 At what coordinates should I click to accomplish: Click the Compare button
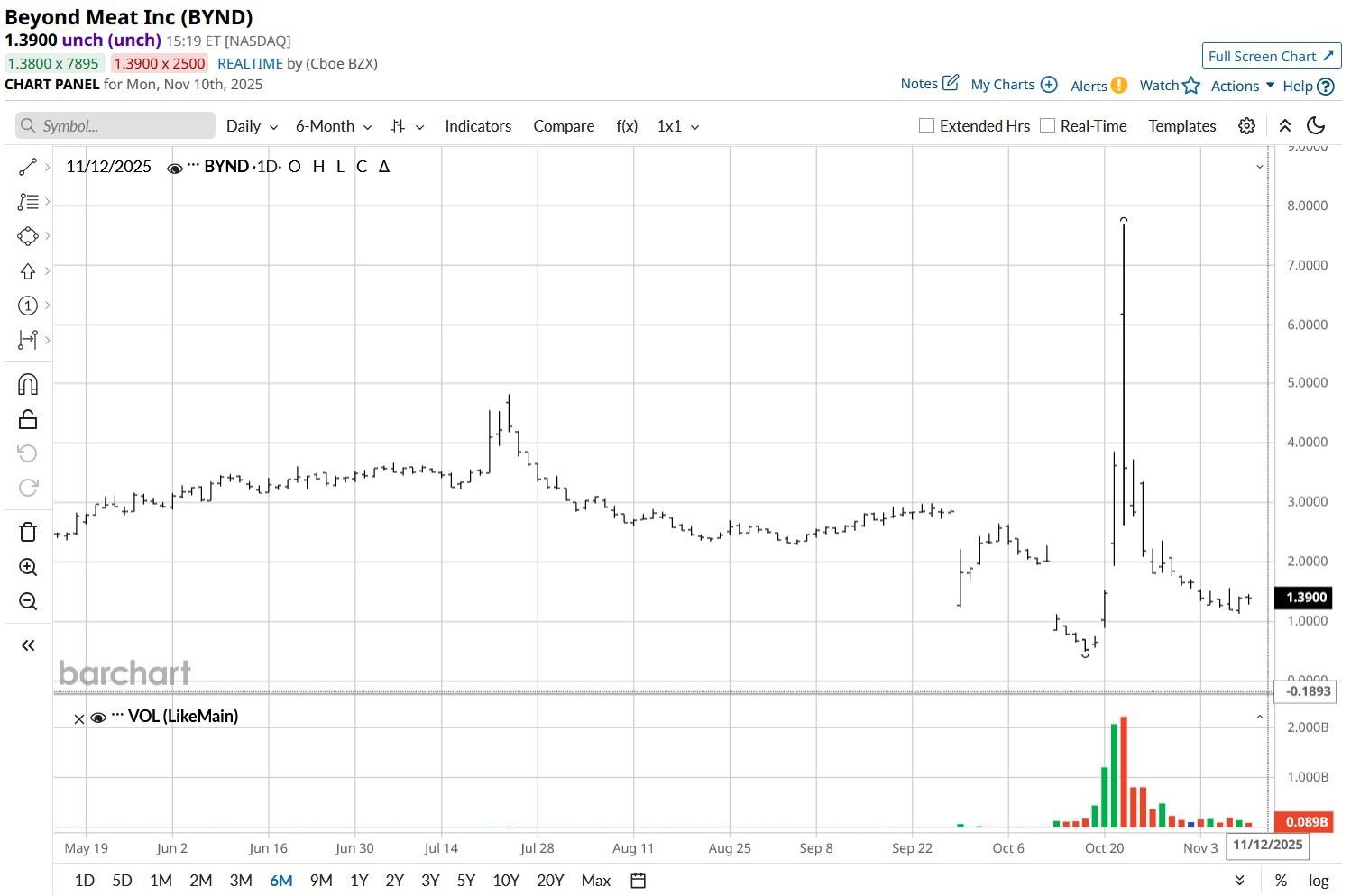click(x=564, y=126)
